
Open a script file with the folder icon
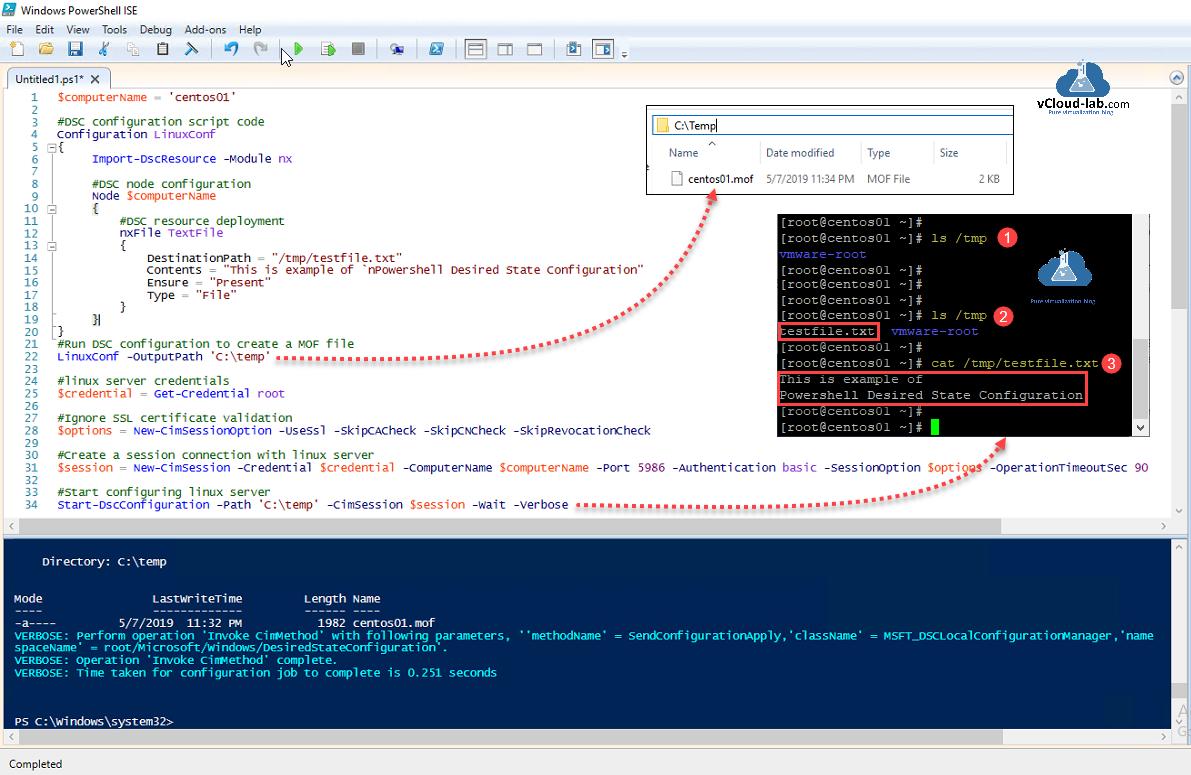click(x=46, y=49)
